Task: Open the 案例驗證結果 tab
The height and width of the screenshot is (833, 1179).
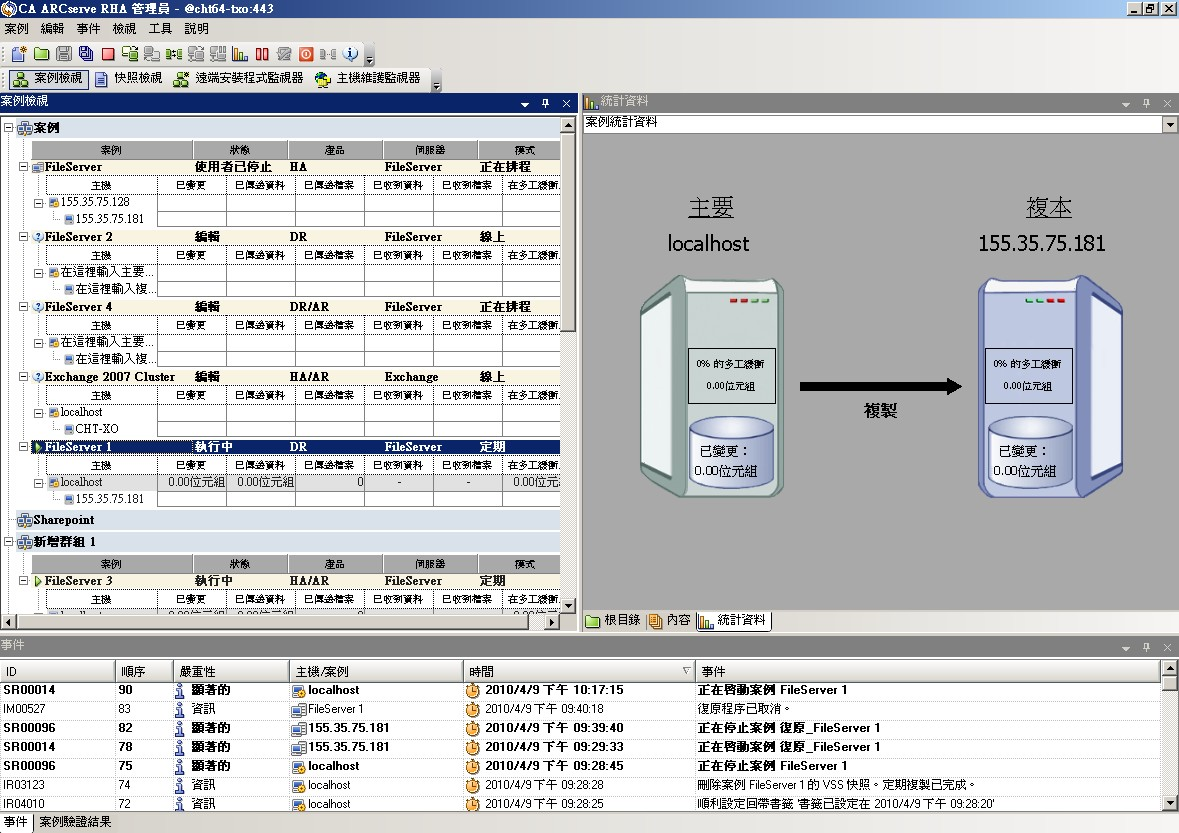Action: click(75, 822)
